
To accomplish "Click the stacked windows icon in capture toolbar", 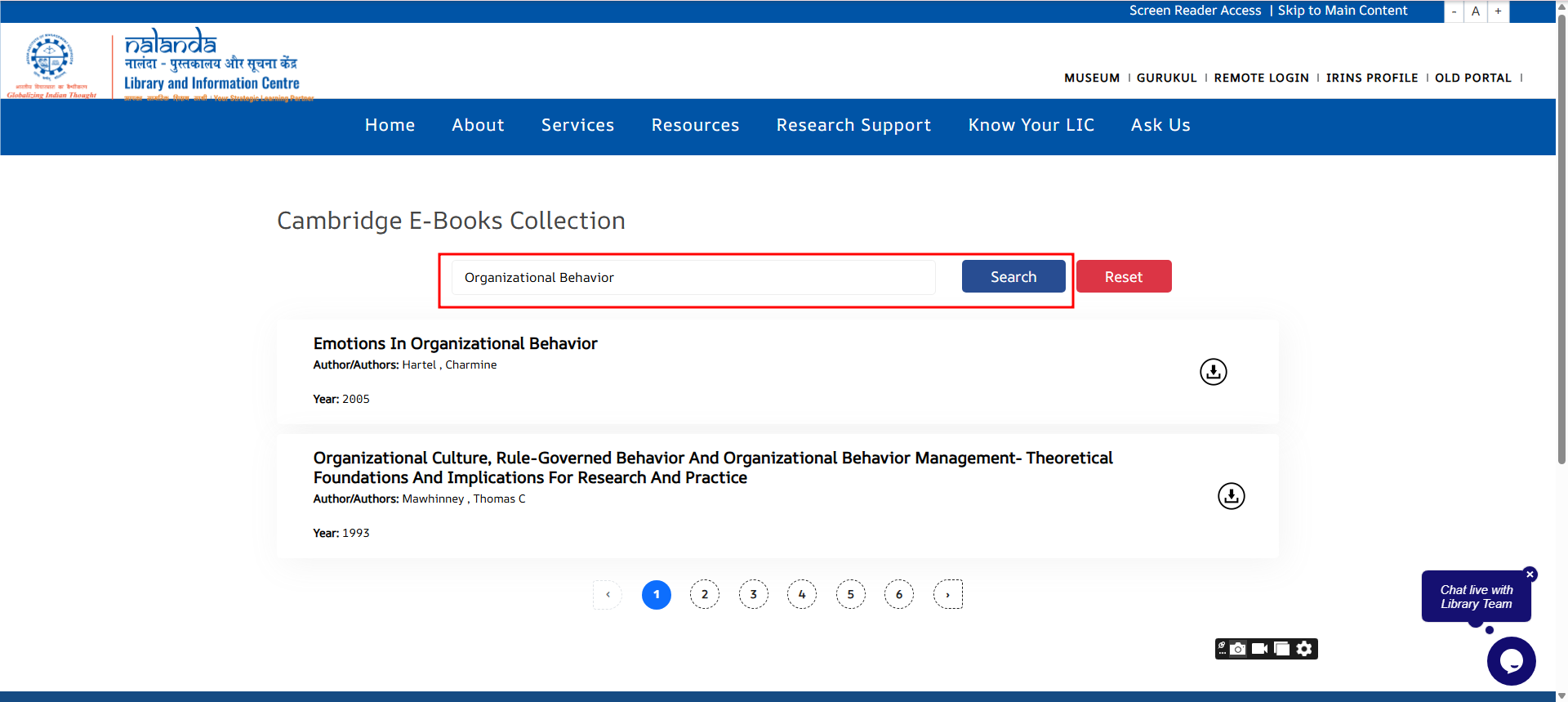I will click(x=1282, y=649).
